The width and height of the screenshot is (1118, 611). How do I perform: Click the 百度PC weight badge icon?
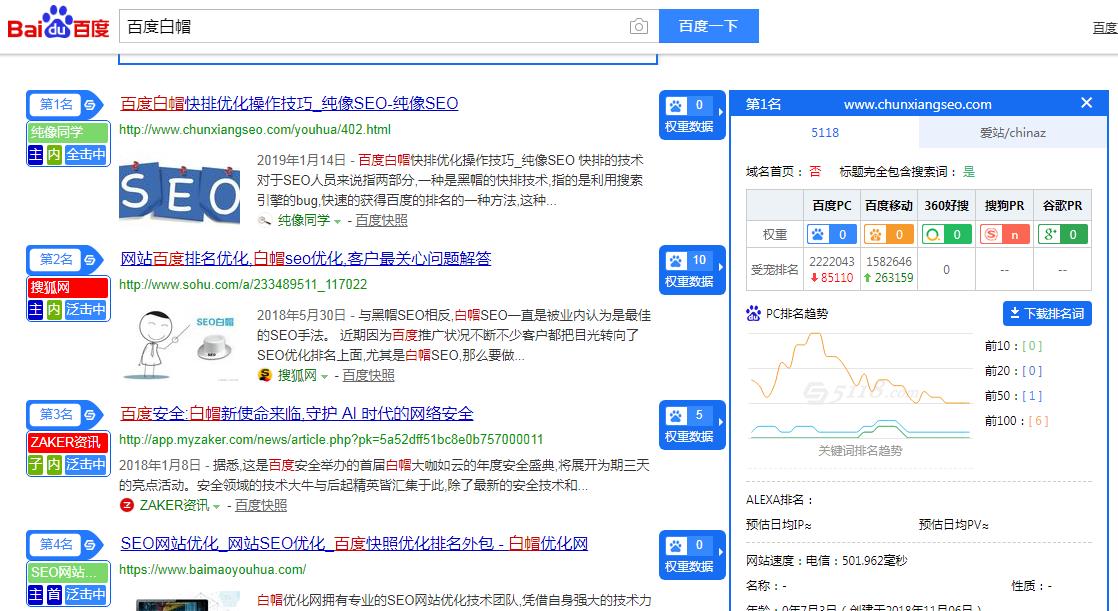[x=831, y=234]
